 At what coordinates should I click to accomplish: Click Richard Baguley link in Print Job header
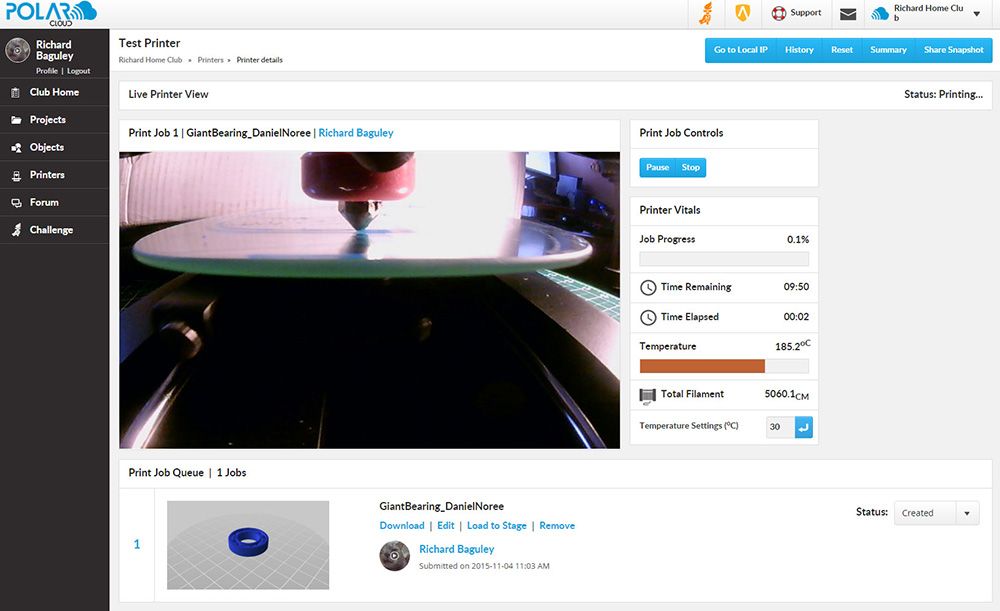356,133
